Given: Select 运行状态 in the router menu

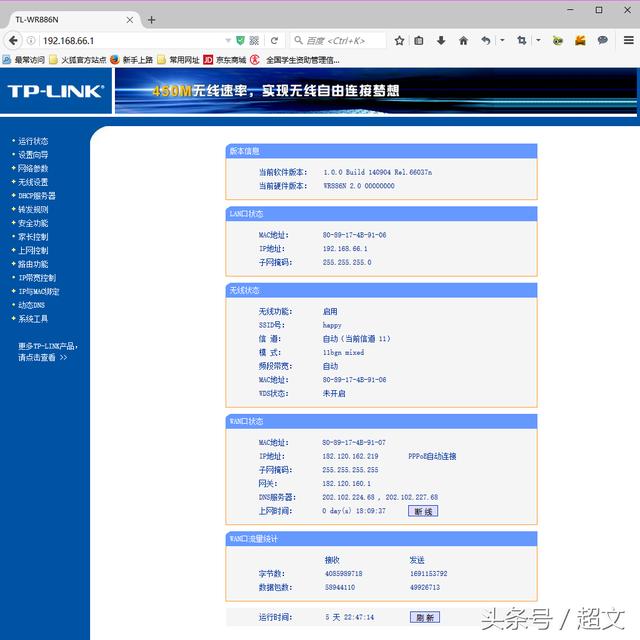Looking at the screenshot, I should coord(33,141).
